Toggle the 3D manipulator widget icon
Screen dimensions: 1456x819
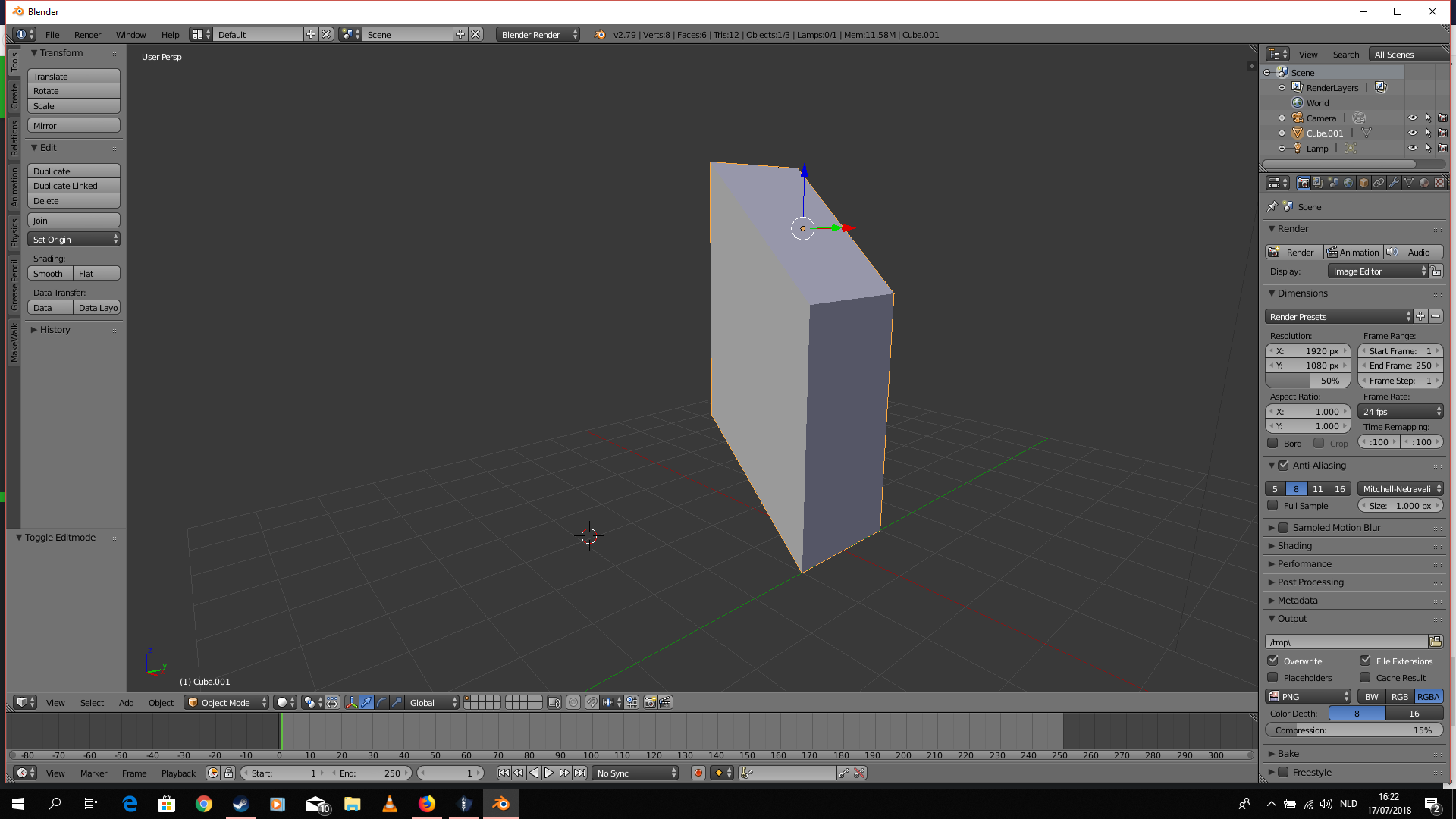point(351,702)
